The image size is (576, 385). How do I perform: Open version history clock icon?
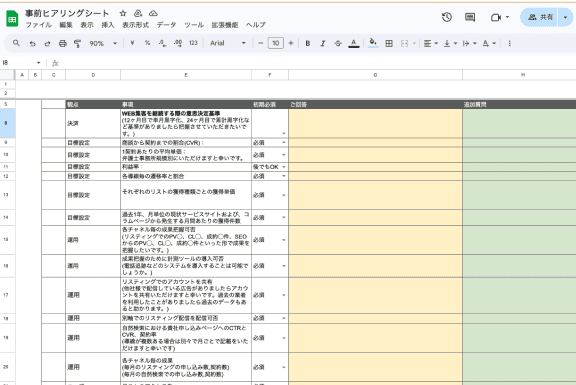pyautogui.click(x=447, y=17)
